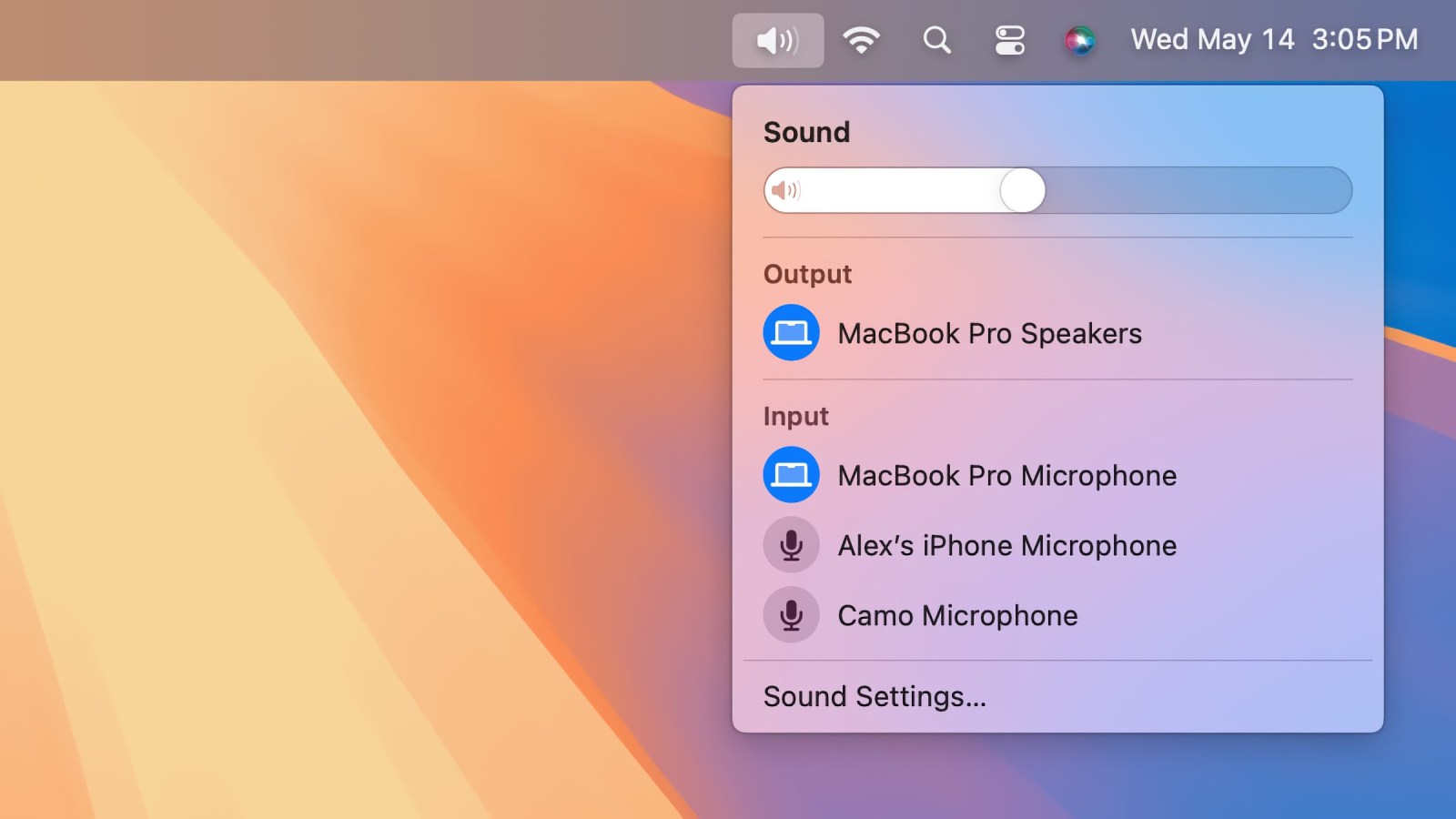Click the Alex's iPhone Microphone mic icon

[791, 545]
